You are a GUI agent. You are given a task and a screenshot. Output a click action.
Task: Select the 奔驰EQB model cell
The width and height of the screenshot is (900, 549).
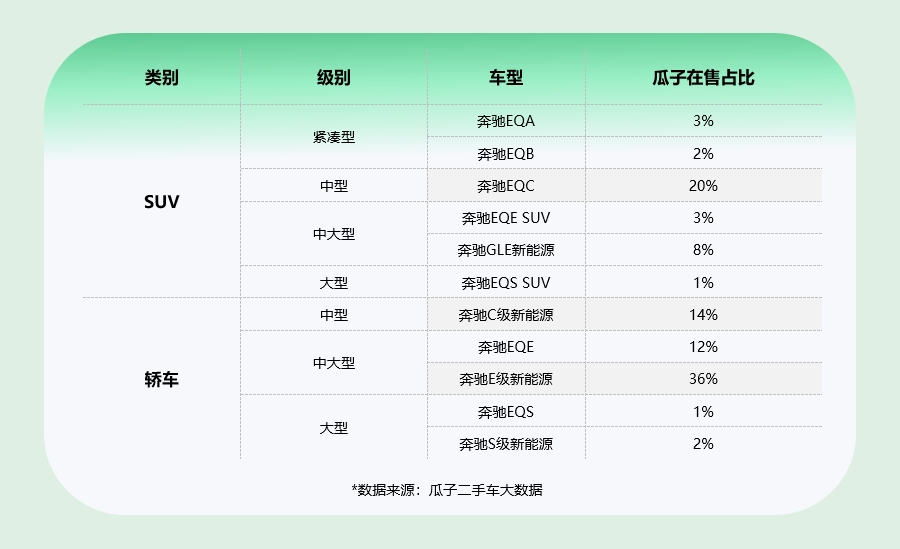[x=506, y=154]
